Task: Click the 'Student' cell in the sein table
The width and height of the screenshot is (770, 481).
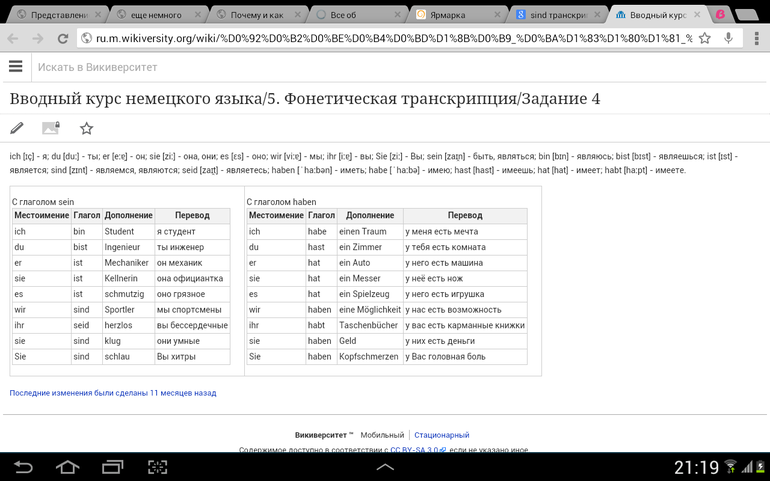Action: click(x=128, y=231)
